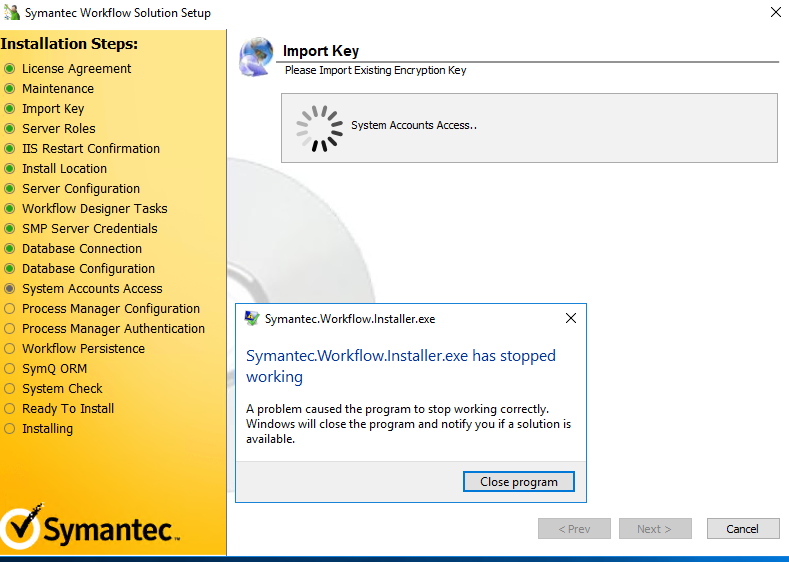Viewport: 789px width, 562px height.
Task: Click the green bullet for Database Configuration
Action: (10, 269)
